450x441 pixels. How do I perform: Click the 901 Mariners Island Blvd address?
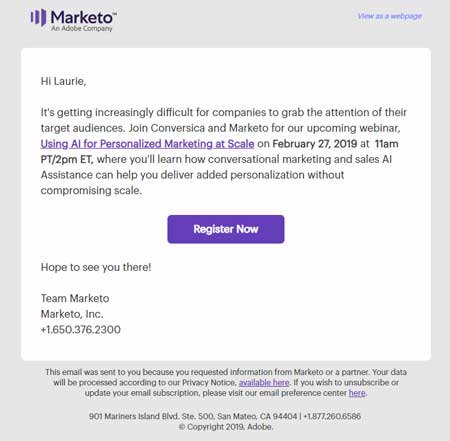(x=193, y=416)
